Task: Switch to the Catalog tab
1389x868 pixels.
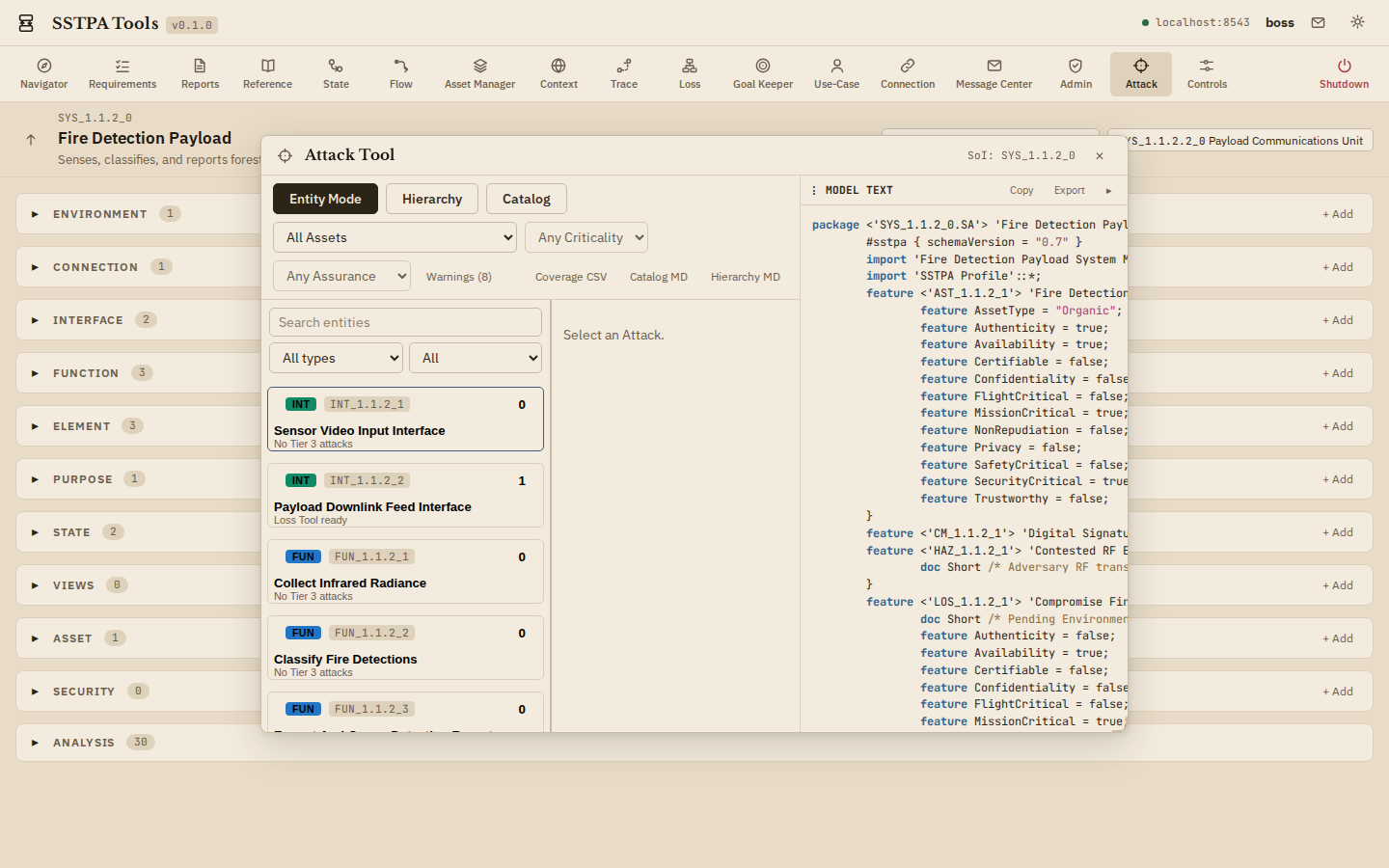Action: click(527, 199)
